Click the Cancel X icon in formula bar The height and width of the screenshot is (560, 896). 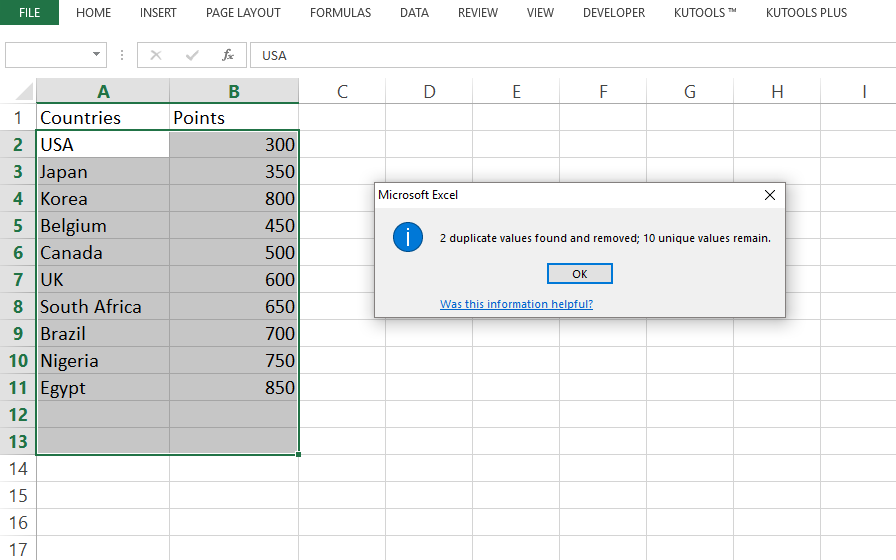155,55
